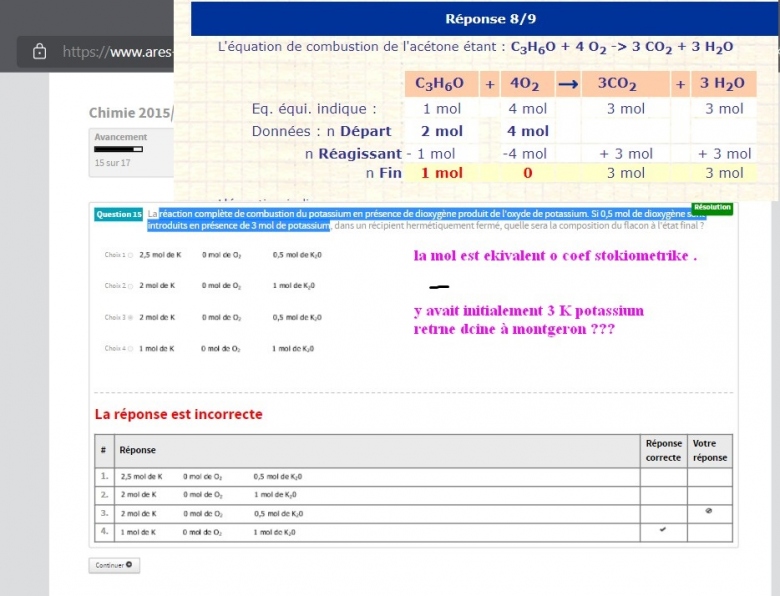This screenshot has width=780, height=596.
Task: Click the 'Eq. équi. indique' row label
Action: click(314, 109)
